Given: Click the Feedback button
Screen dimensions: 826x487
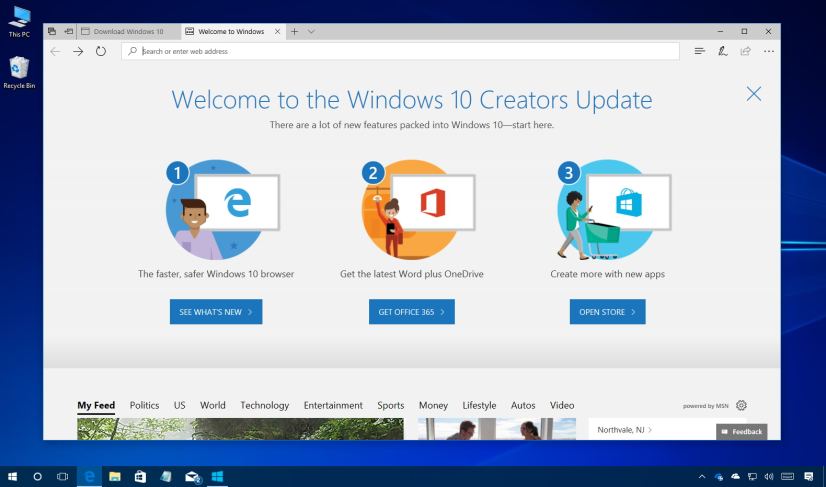Looking at the screenshot, I should pyautogui.click(x=742, y=432).
